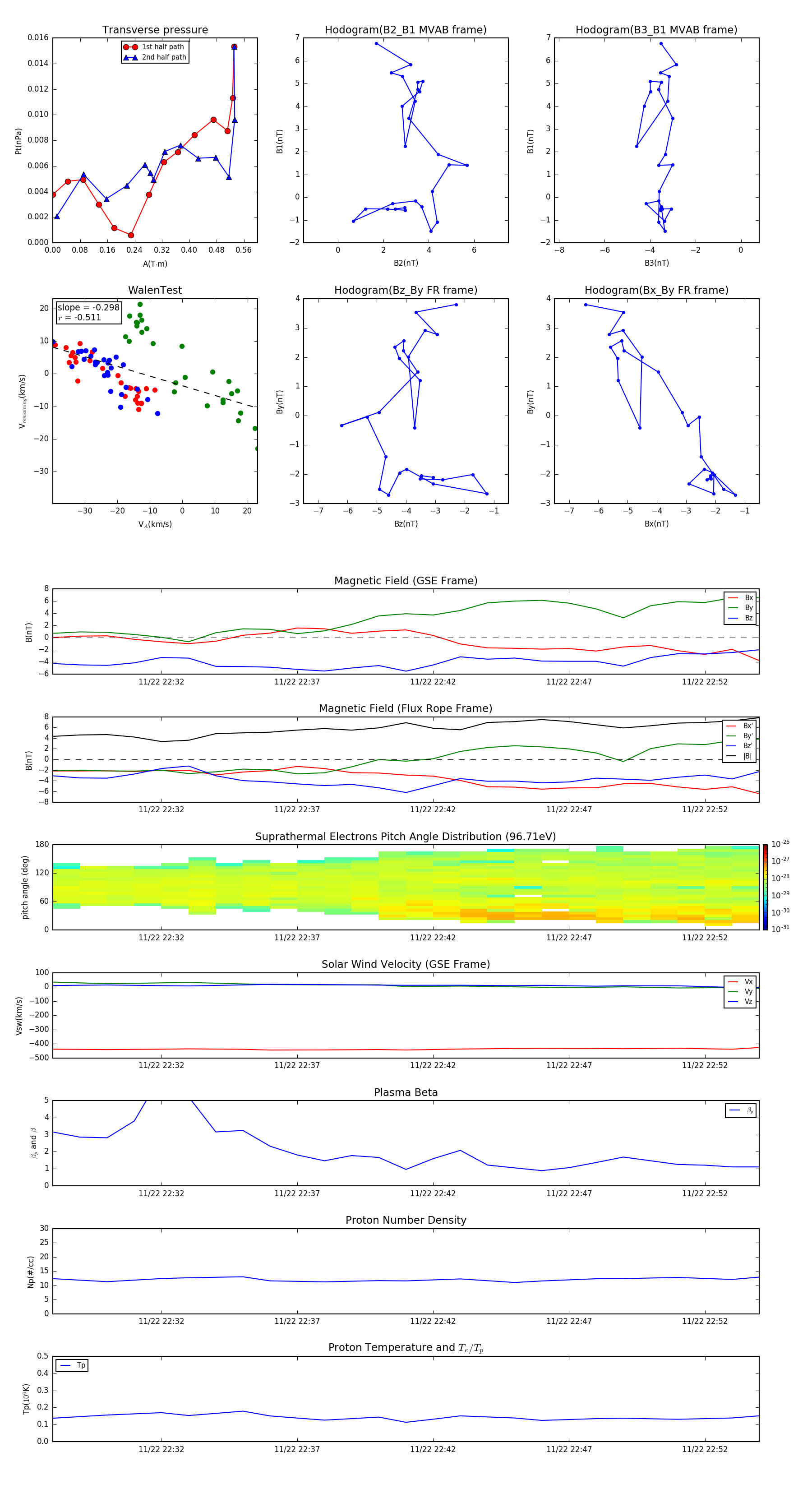
Task: Click the '11/22 22:52' tick under Proton Temperature
Action: point(705,1449)
